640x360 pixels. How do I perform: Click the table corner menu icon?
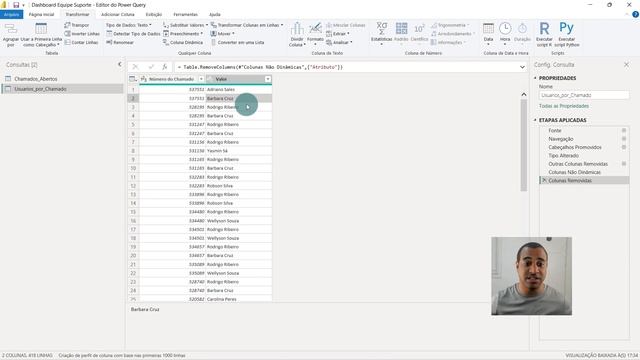pos(133,79)
